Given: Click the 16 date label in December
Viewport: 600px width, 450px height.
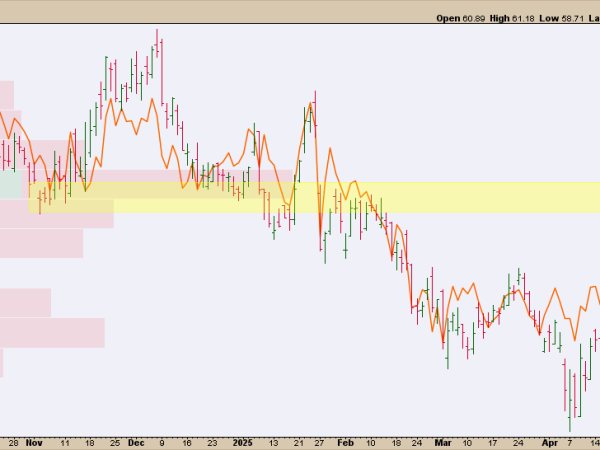Looking at the screenshot, I should 186,443.
